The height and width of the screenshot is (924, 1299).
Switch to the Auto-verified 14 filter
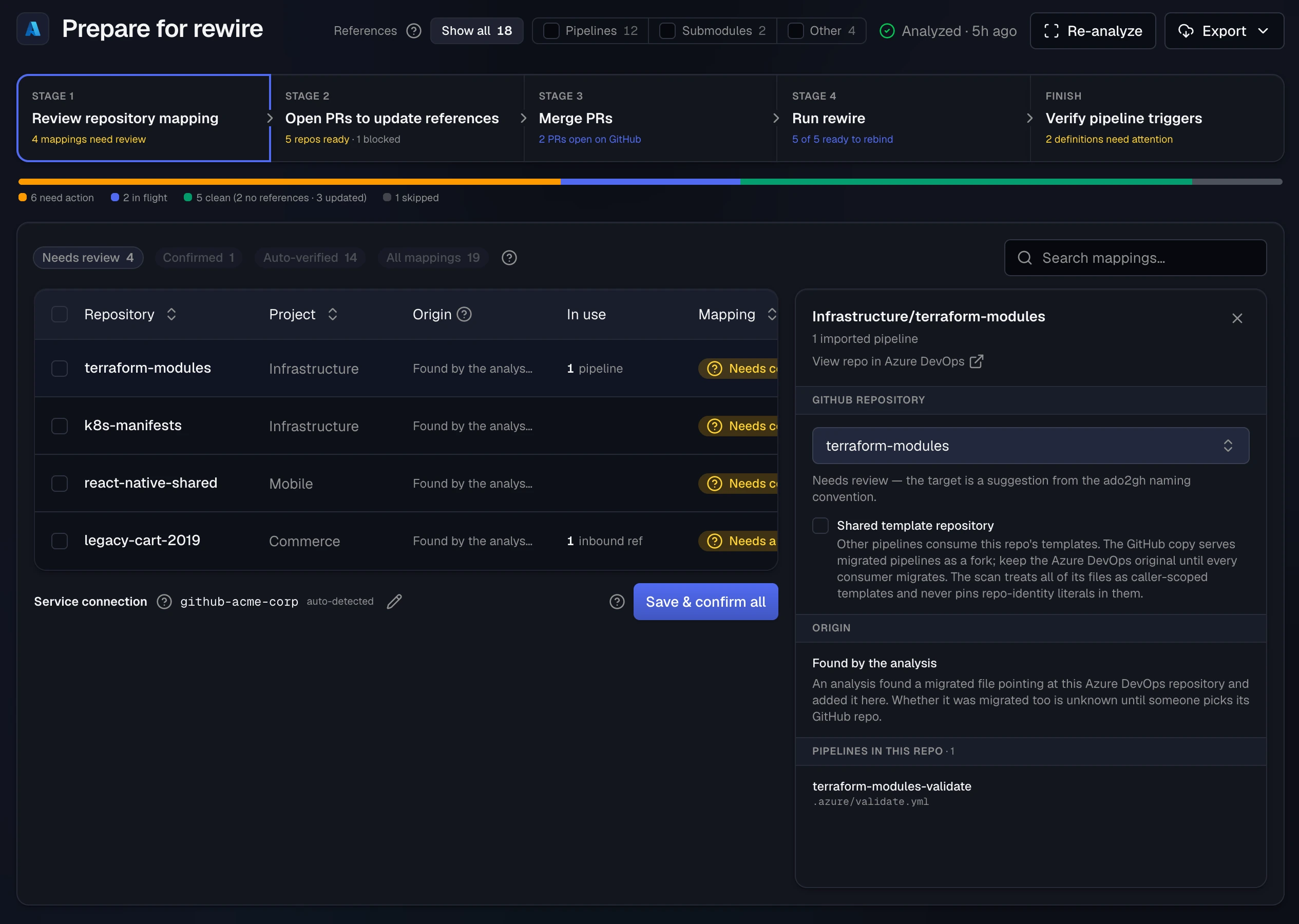(310, 258)
